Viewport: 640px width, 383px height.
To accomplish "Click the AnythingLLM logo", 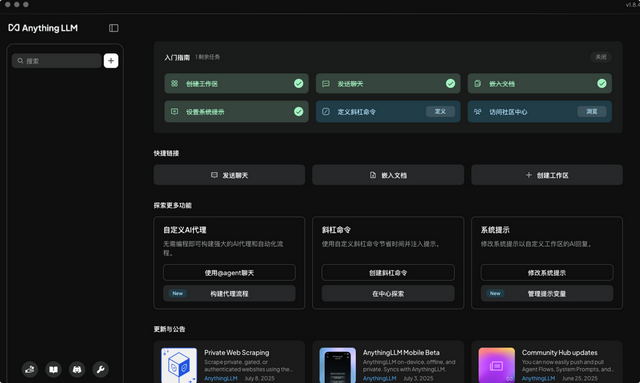I will coord(43,28).
